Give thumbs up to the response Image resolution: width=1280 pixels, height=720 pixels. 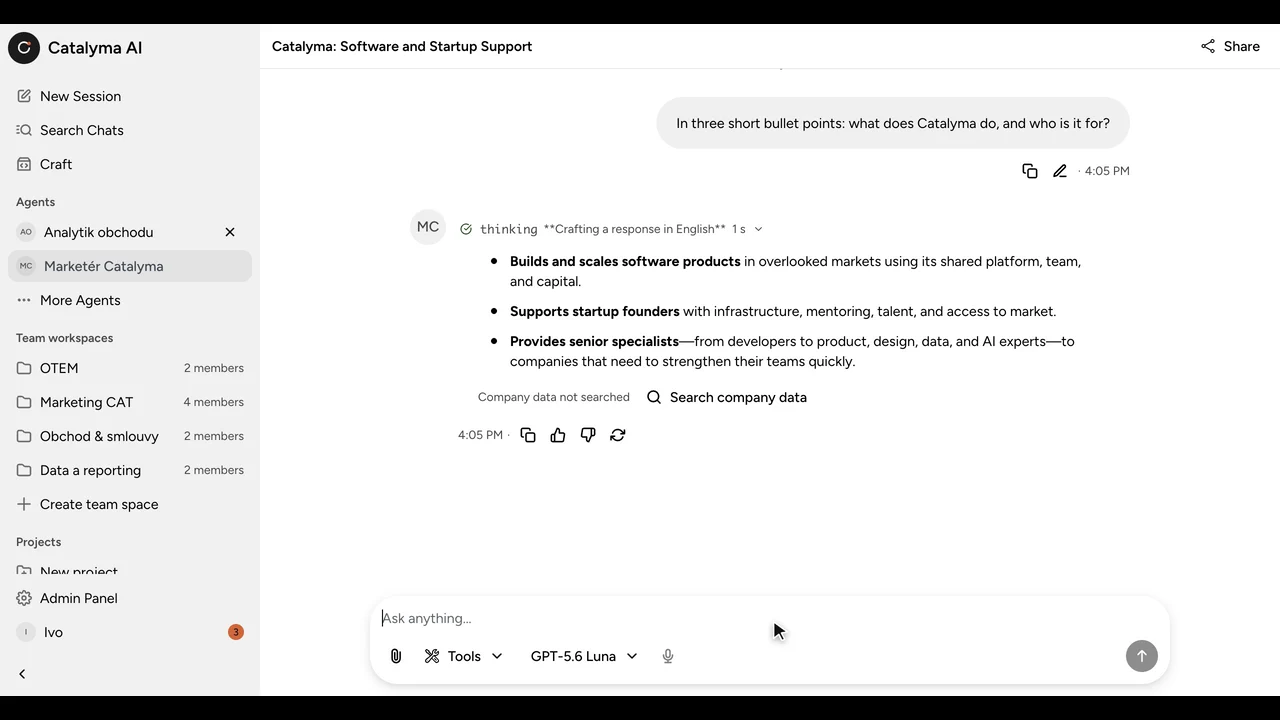(x=558, y=435)
